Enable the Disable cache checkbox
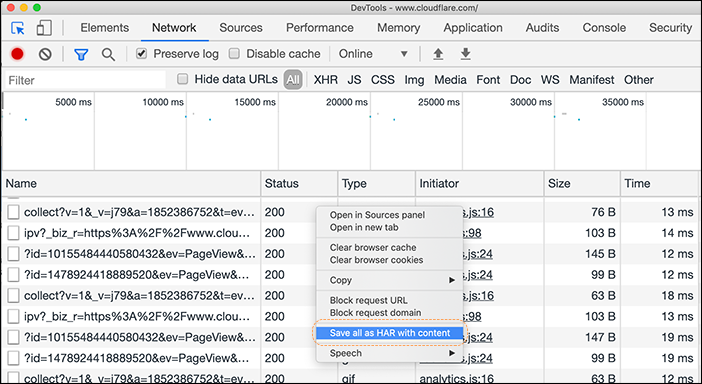 [x=234, y=54]
